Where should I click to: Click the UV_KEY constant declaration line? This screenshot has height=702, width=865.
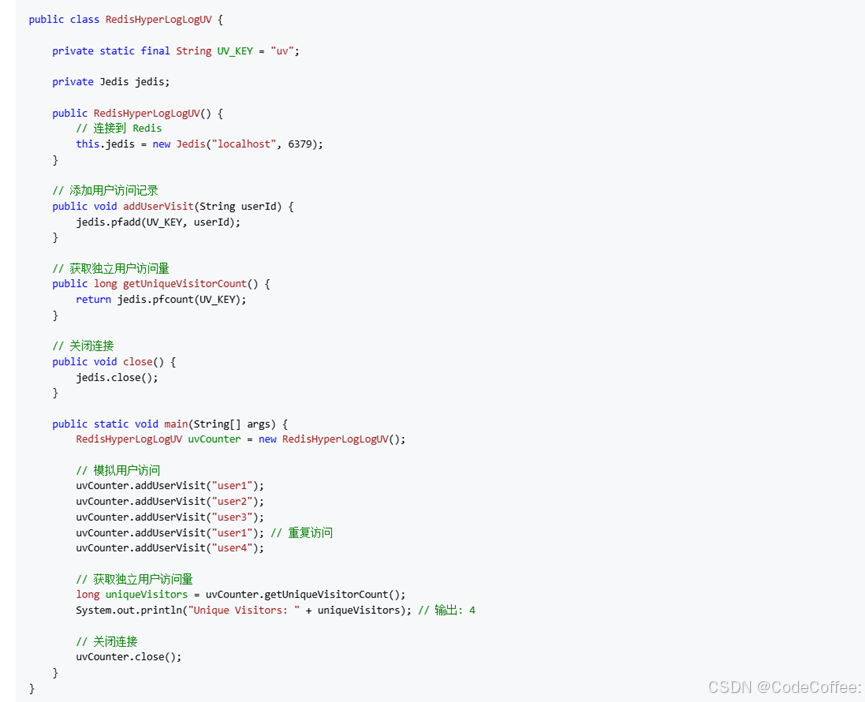175,51
